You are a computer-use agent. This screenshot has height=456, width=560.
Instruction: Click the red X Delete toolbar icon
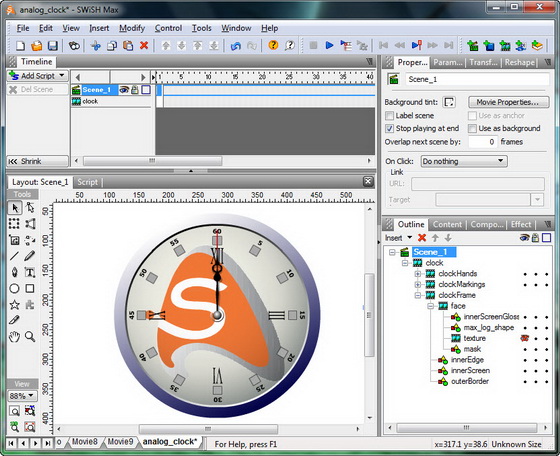point(144,45)
